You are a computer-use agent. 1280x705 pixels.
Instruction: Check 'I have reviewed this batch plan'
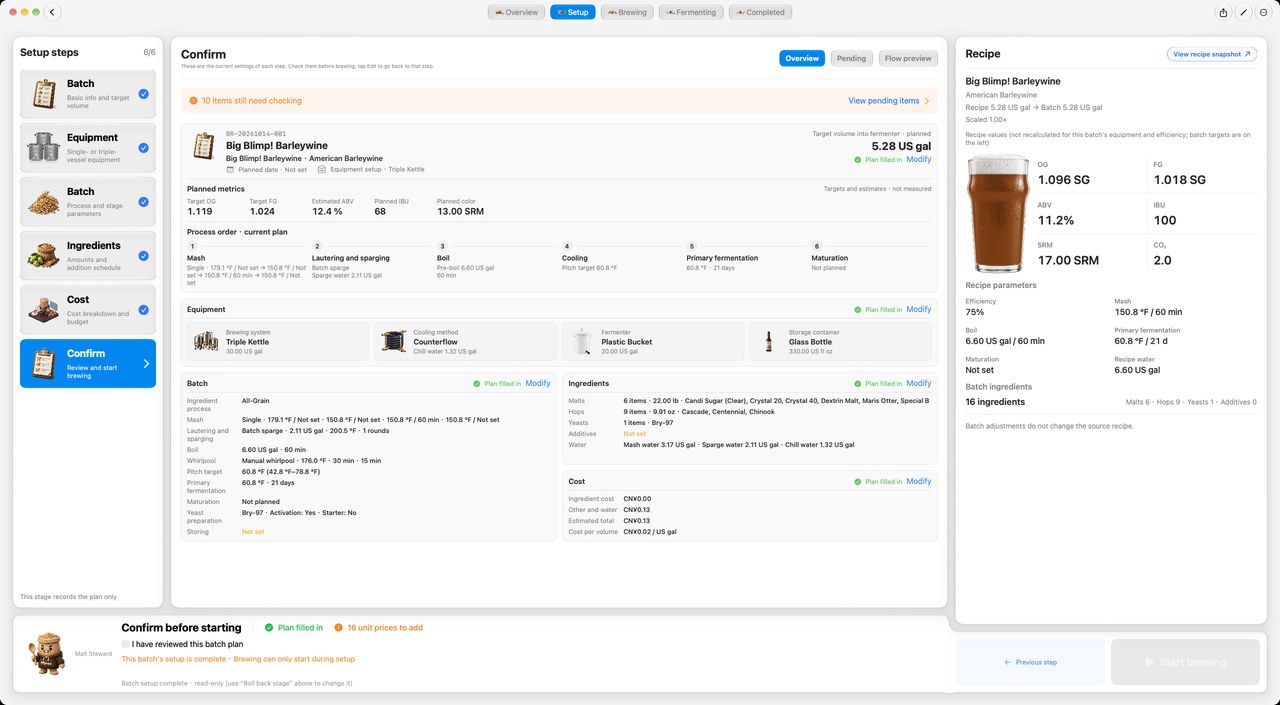125,644
